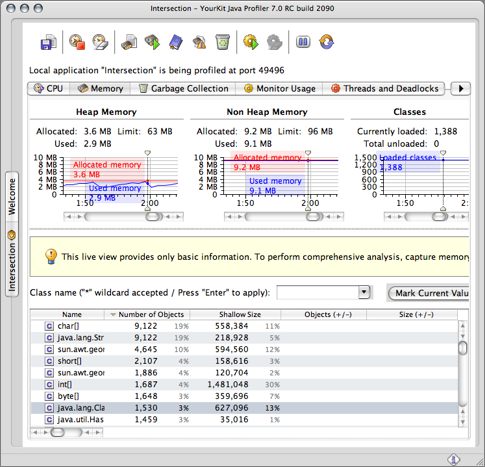Click the class icon beside char[]
Image resolution: width=485 pixels, height=467 pixels.
click(x=49, y=326)
